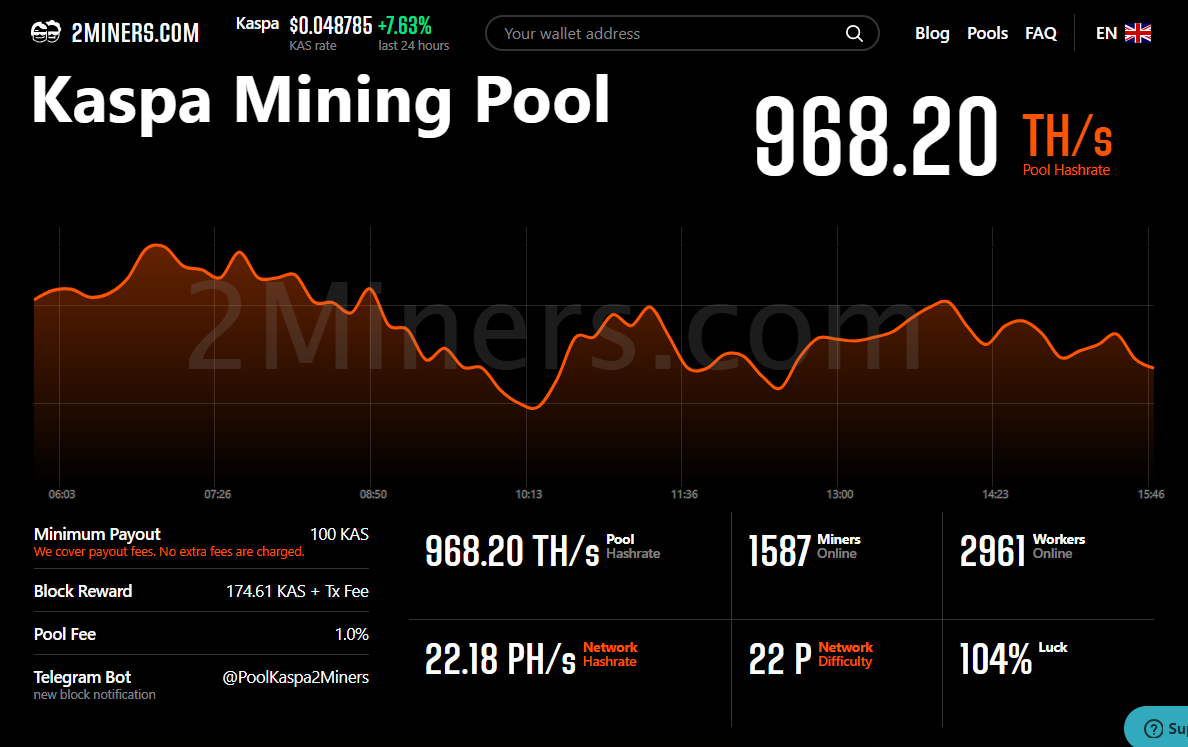Viewport: 1188px width, 747px height.
Task: Click the 22.18 PH/s Network Hashrate stat
Action: pos(531,658)
